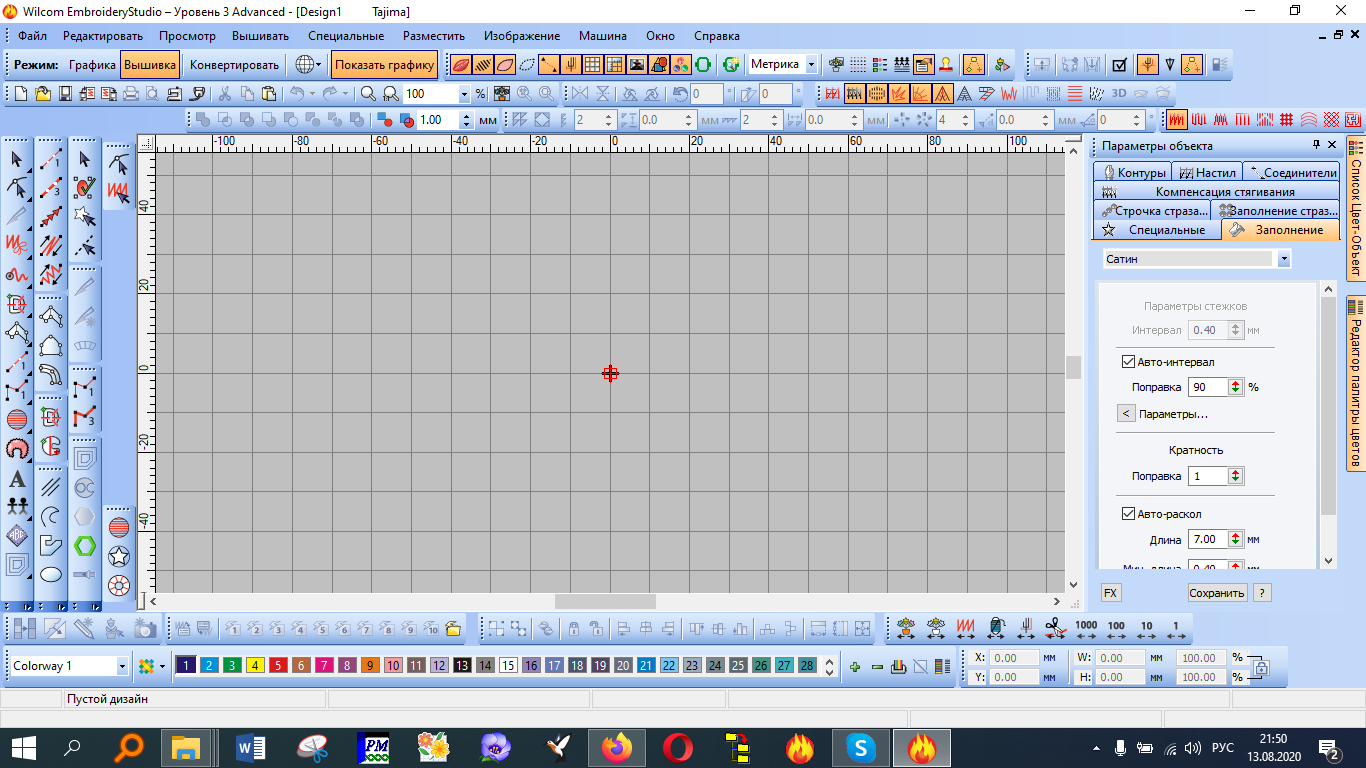Select the green hexagon shape tool
Screen dimensions: 1366x768
pos(85,546)
